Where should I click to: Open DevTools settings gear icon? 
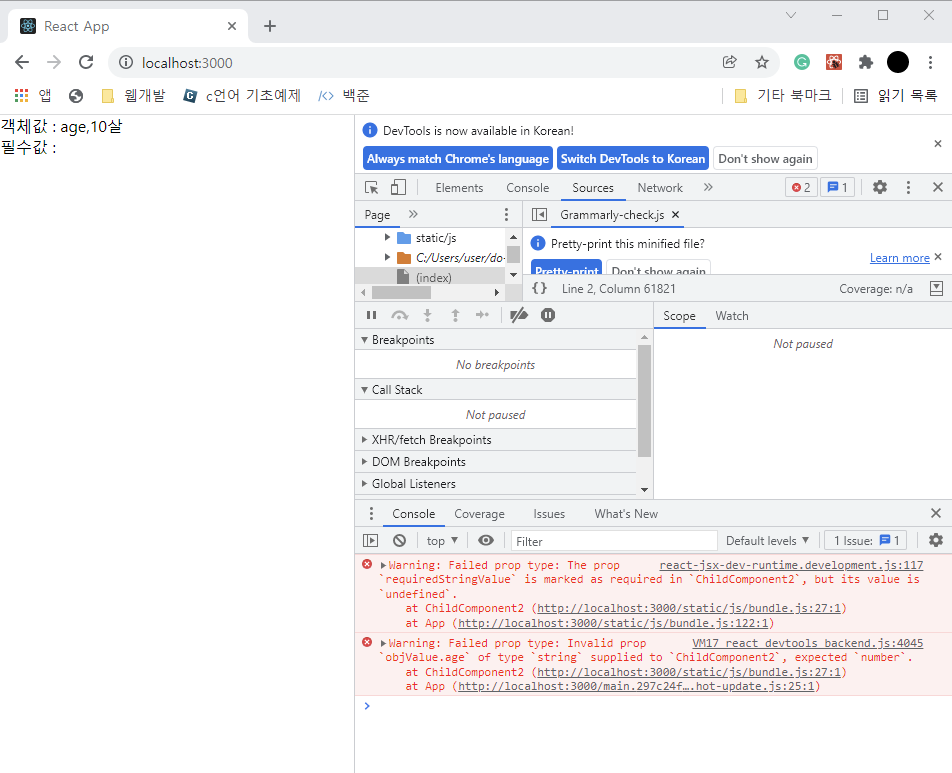coord(880,187)
